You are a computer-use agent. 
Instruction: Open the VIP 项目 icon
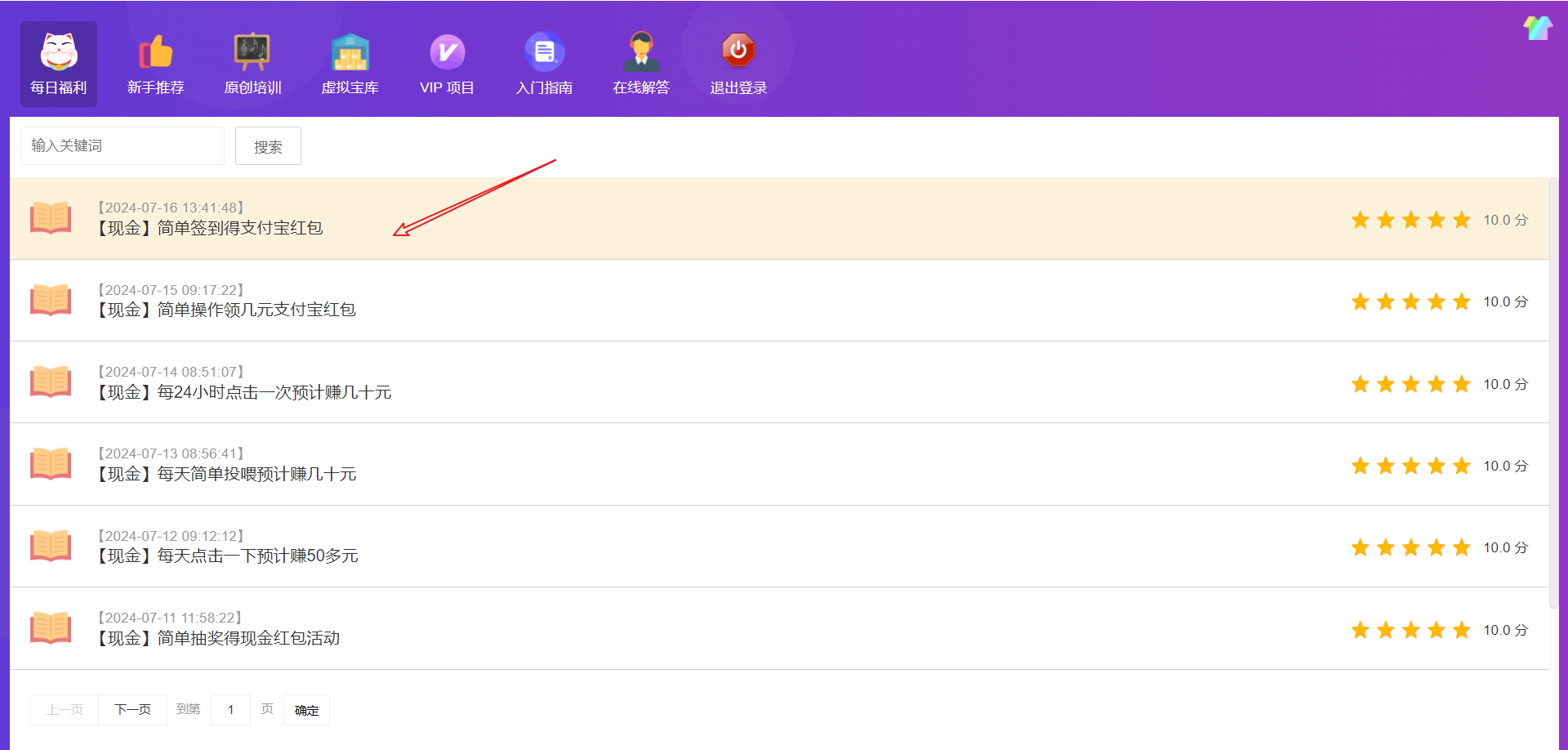click(x=447, y=52)
